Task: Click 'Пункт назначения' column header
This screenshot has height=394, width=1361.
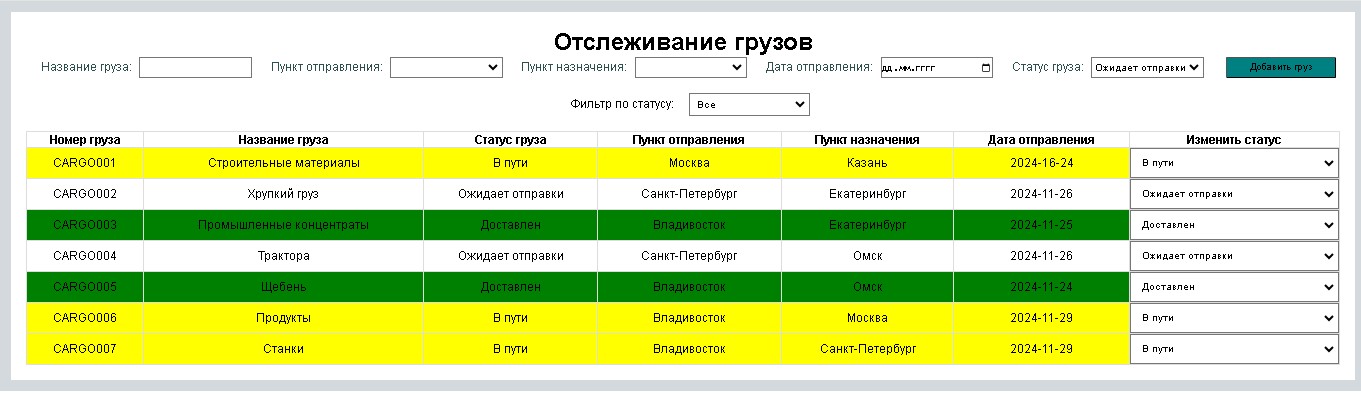Action: (x=867, y=140)
